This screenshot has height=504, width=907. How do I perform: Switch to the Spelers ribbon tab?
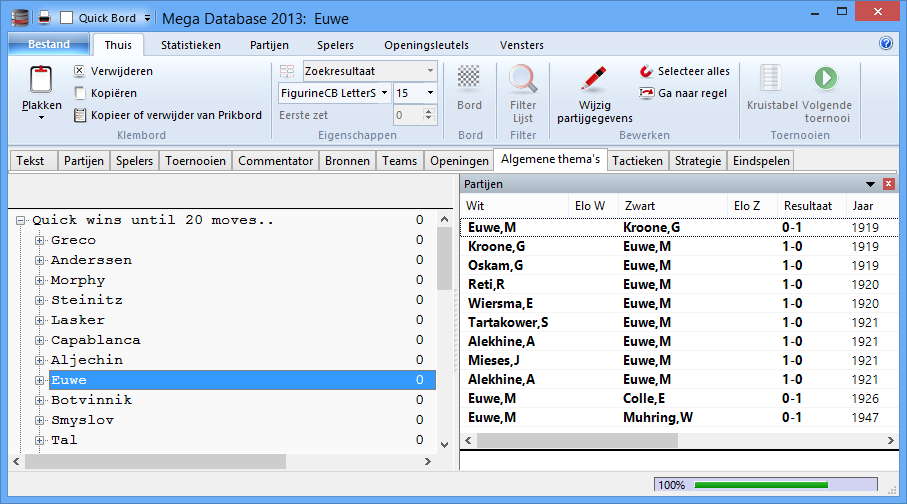335,45
